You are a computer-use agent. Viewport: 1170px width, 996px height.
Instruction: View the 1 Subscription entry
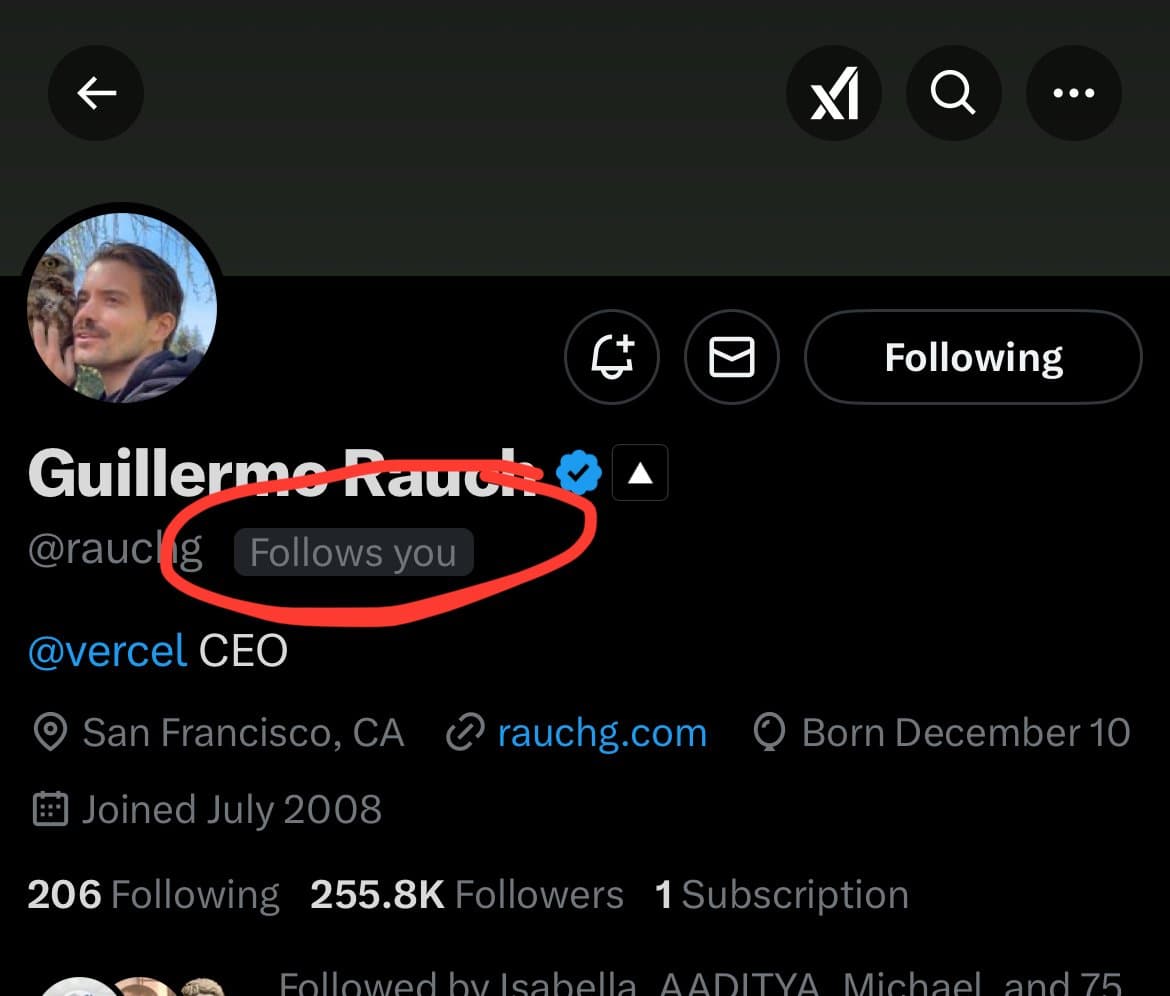point(781,895)
